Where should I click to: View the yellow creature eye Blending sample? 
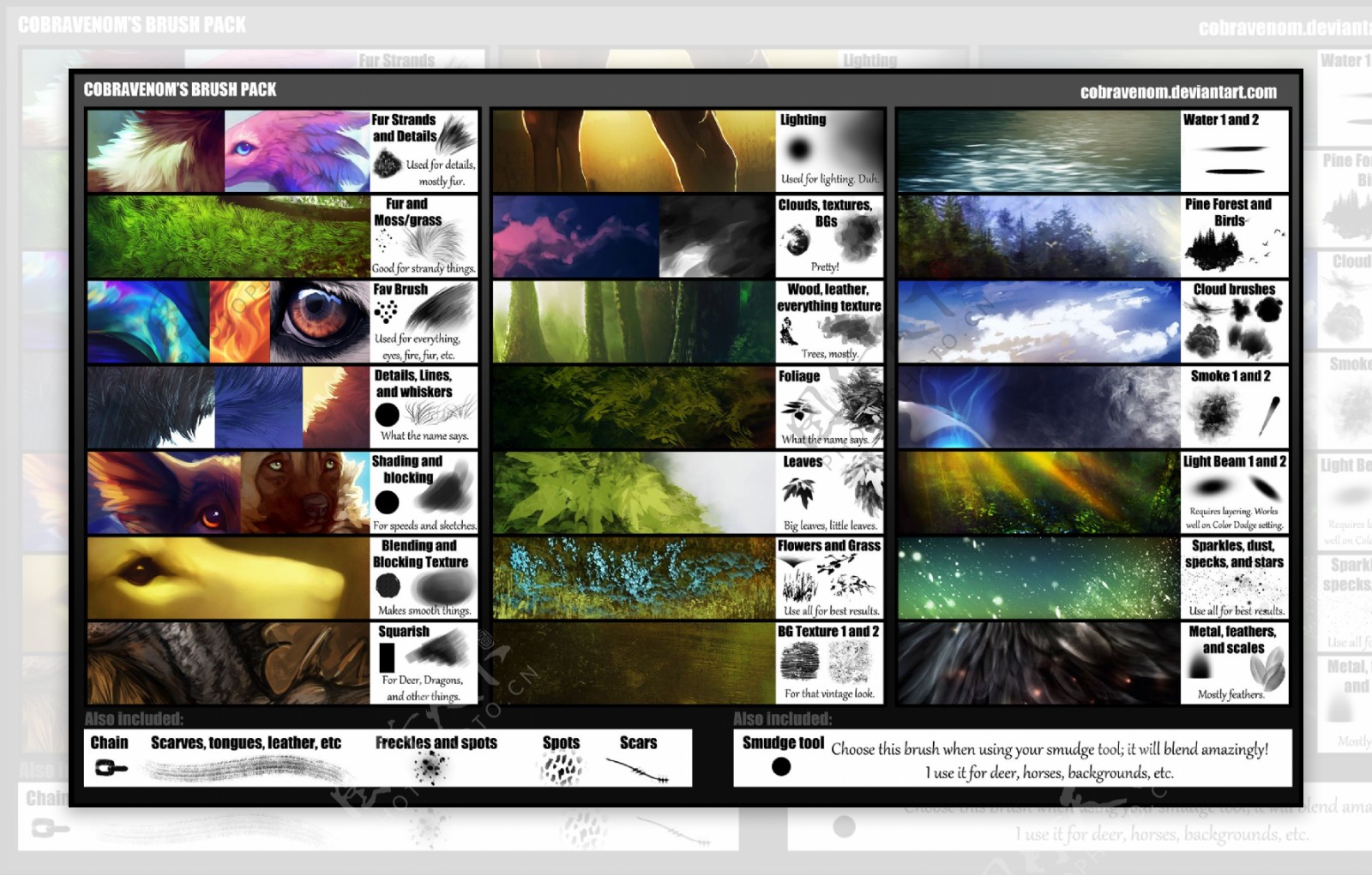click(228, 578)
